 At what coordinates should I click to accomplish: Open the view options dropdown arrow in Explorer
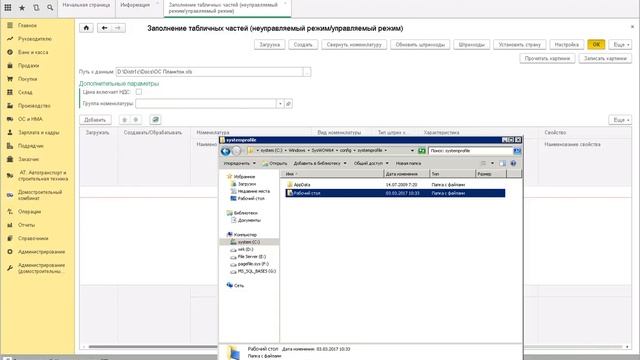[x=492, y=163]
